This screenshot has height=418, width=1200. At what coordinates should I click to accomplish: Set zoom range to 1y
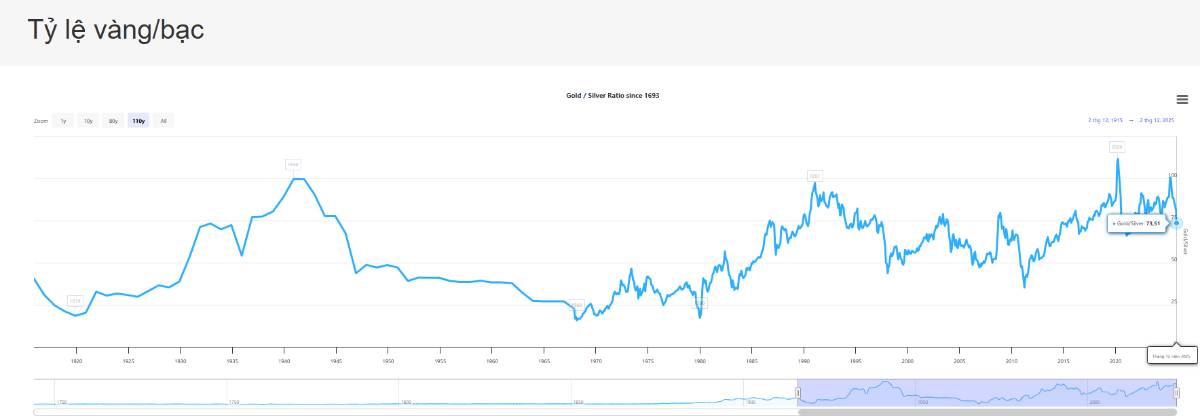point(63,121)
